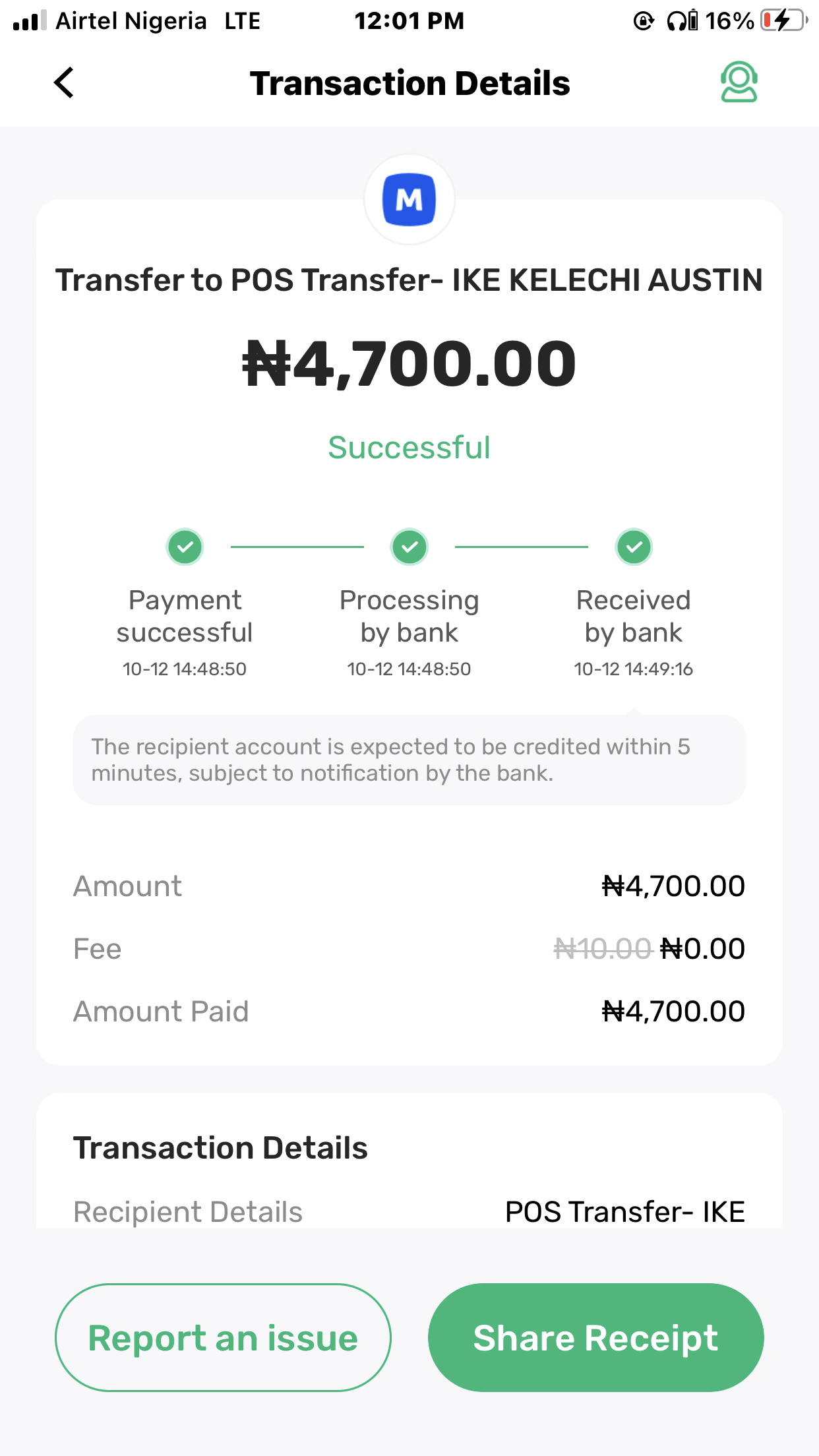Tap the green Successful status text
The height and width of the screenshot is (1456, 819).
(x=409, y=448)
